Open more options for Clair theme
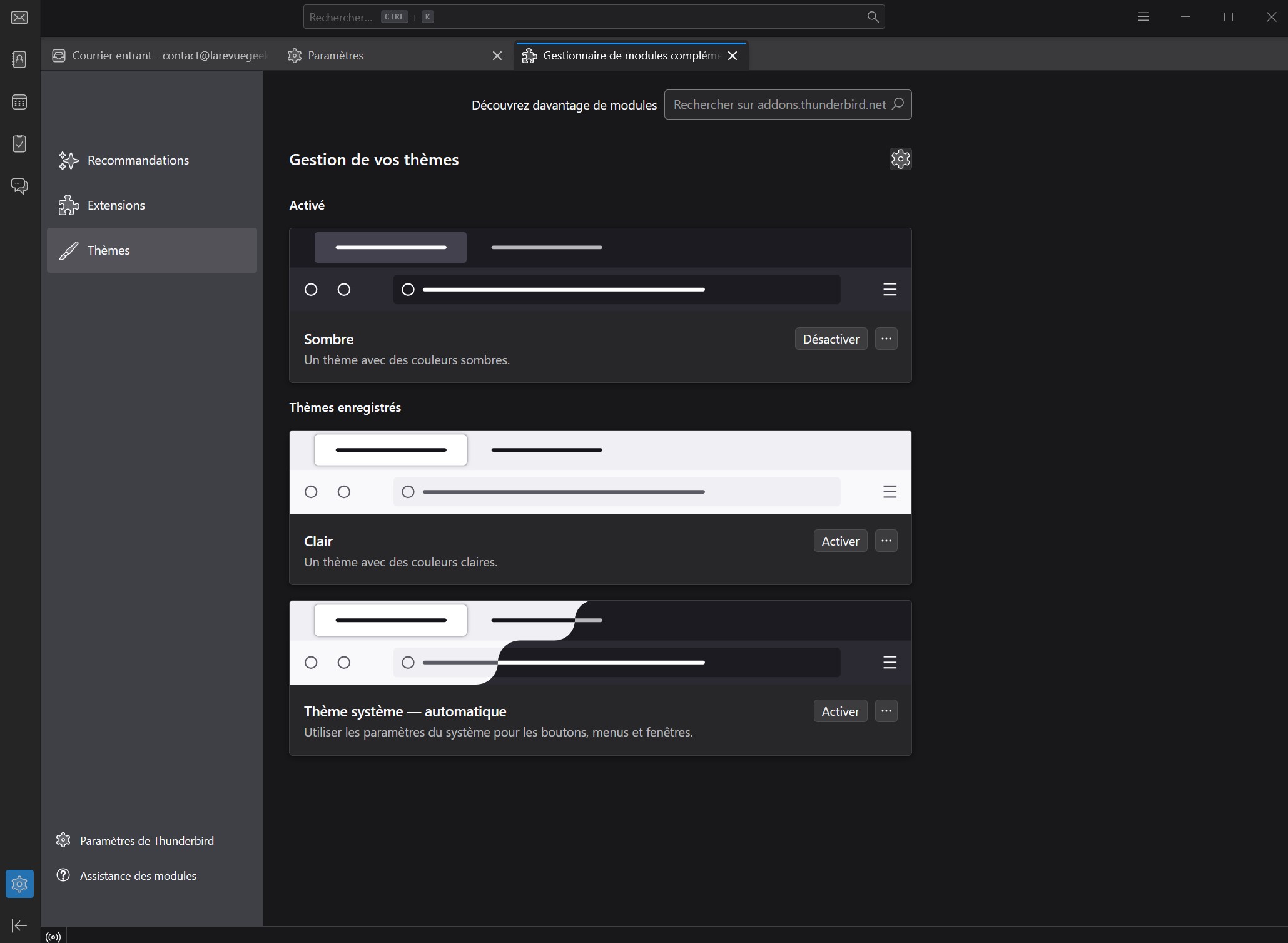The width and height of the screenshot is (1288, 943). [x=886, y=541]
